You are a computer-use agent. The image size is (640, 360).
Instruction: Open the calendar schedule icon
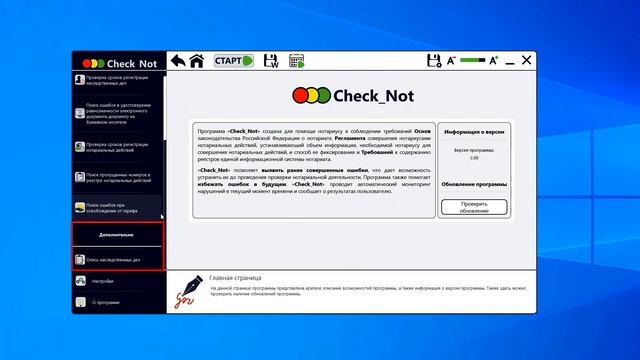point(297,61)
